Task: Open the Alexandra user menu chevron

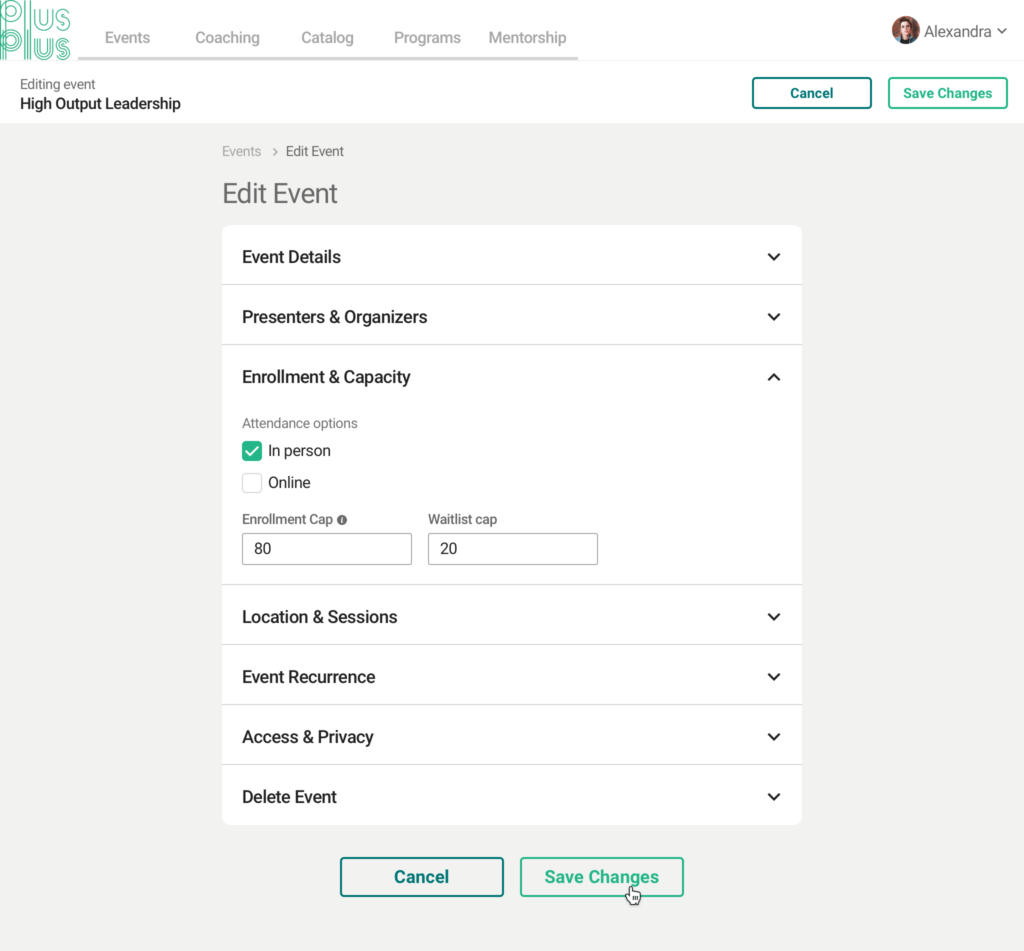Action: click(1002, 31)
